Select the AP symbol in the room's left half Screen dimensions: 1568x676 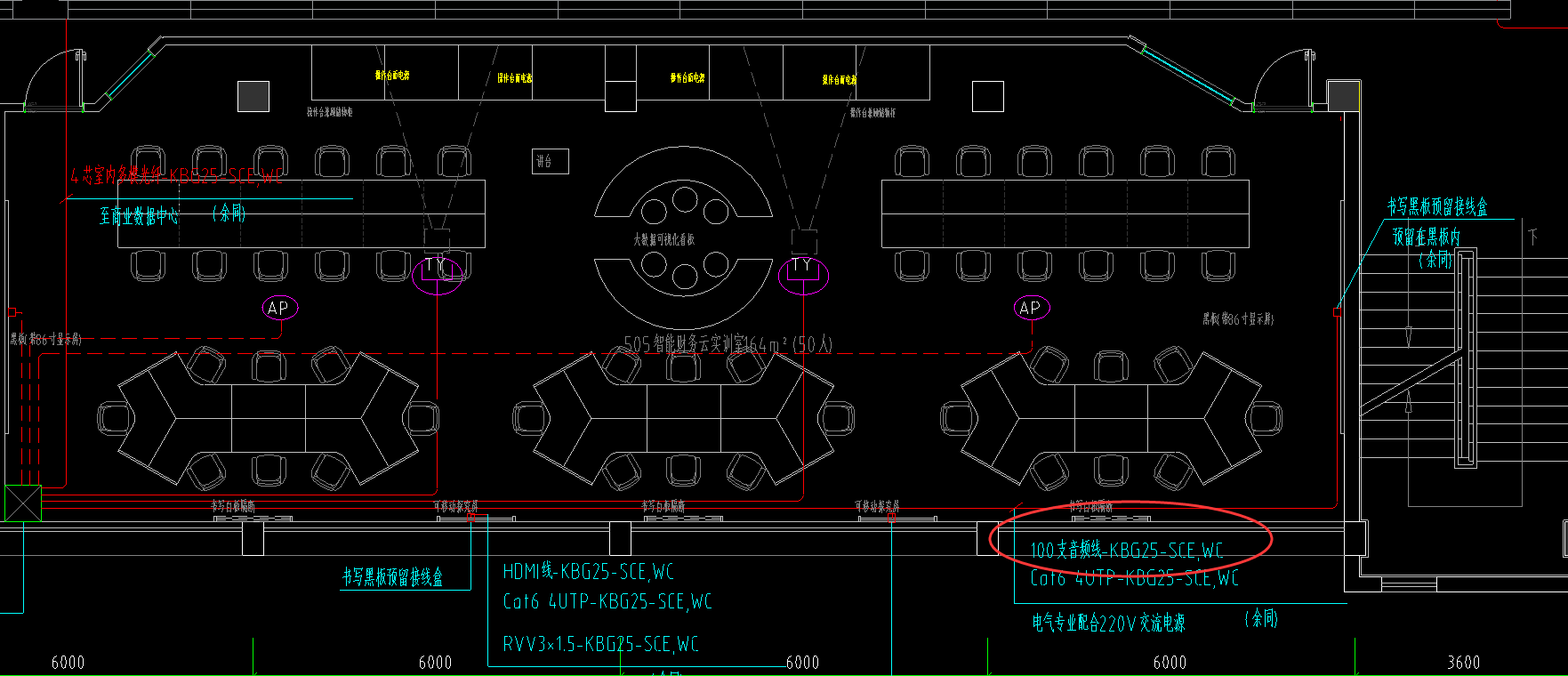(279, 308)
